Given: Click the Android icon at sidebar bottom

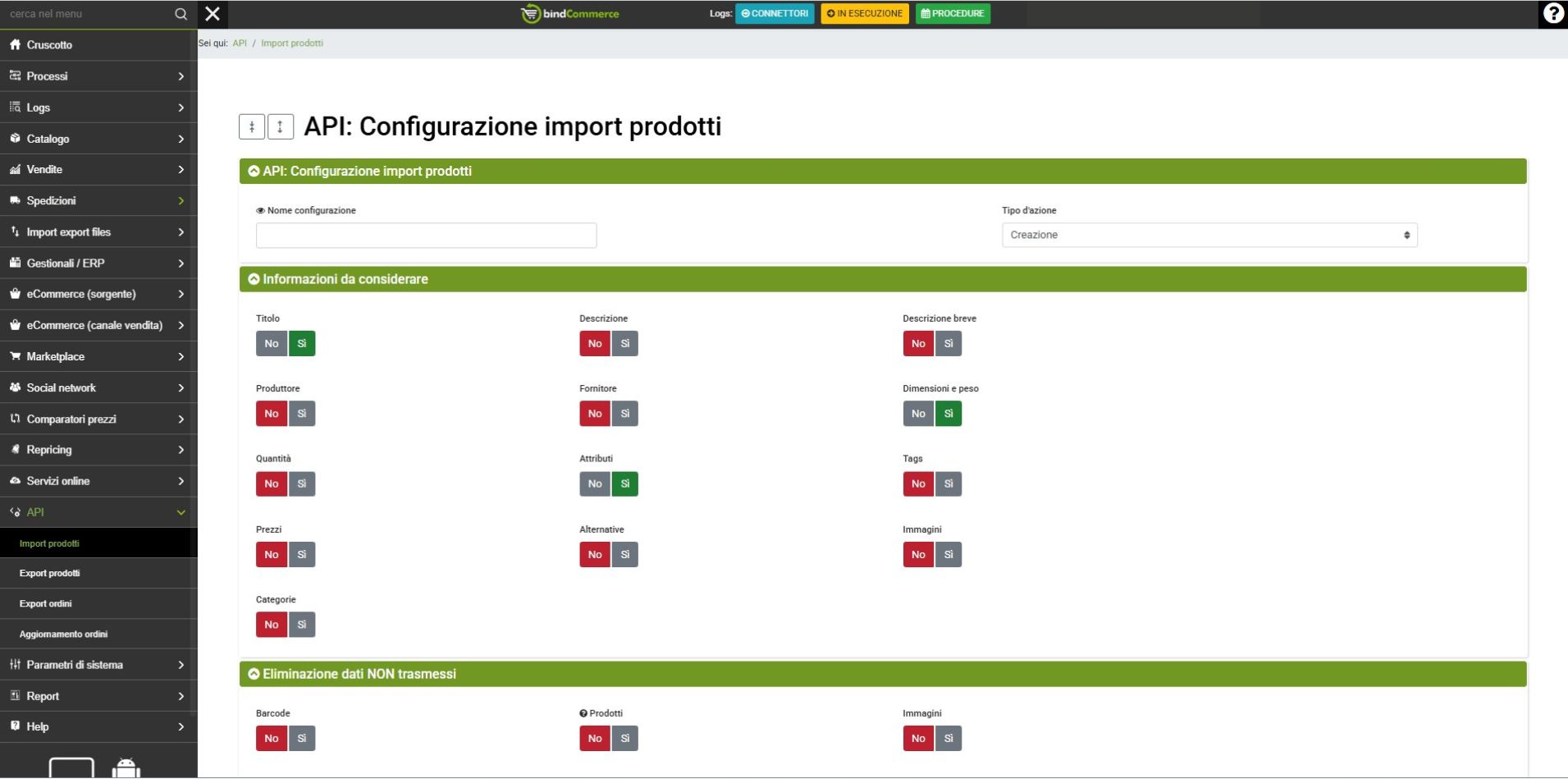Looking at the screenshot, I should coord(126,768).
